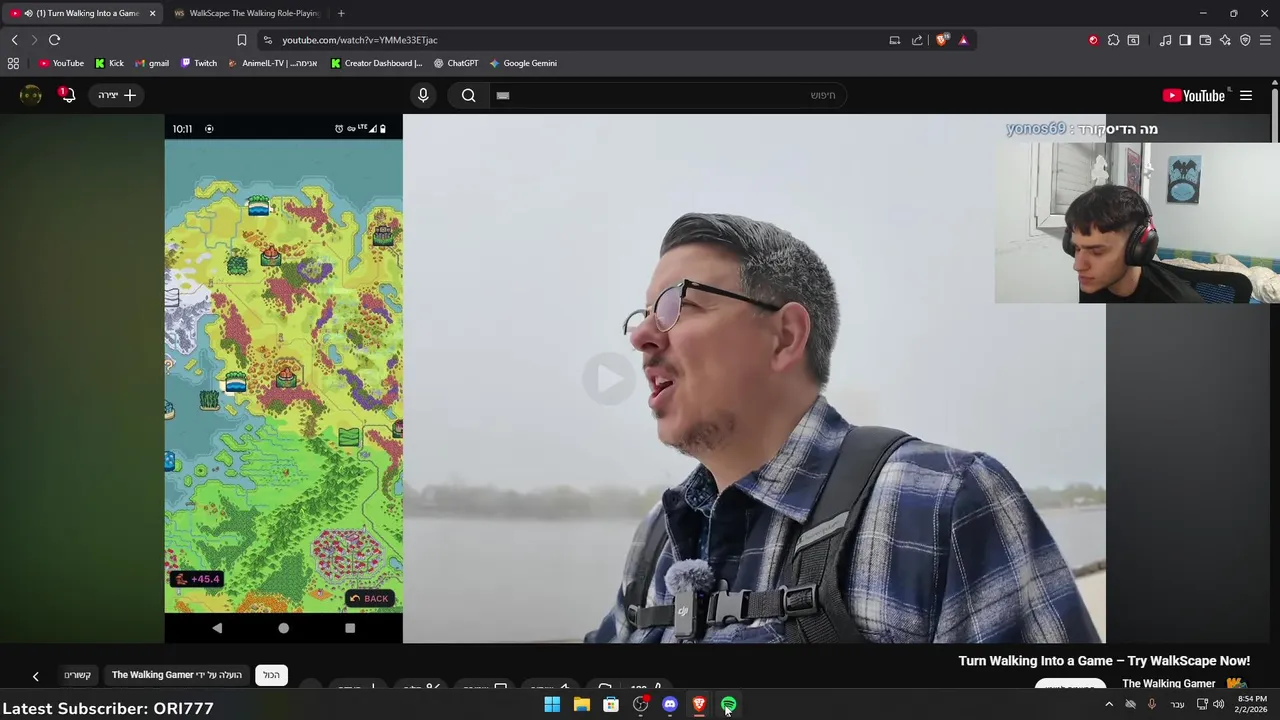Open the Kick bookmark
This screenshot has height=720, width=1280.
coord(109,63)
